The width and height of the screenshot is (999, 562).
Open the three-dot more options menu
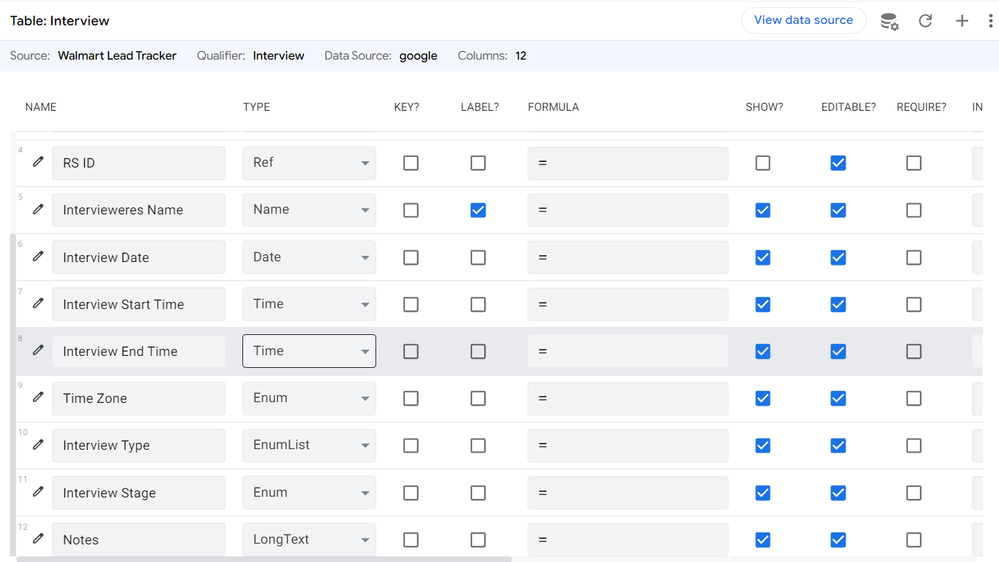[x=990, y=21]
